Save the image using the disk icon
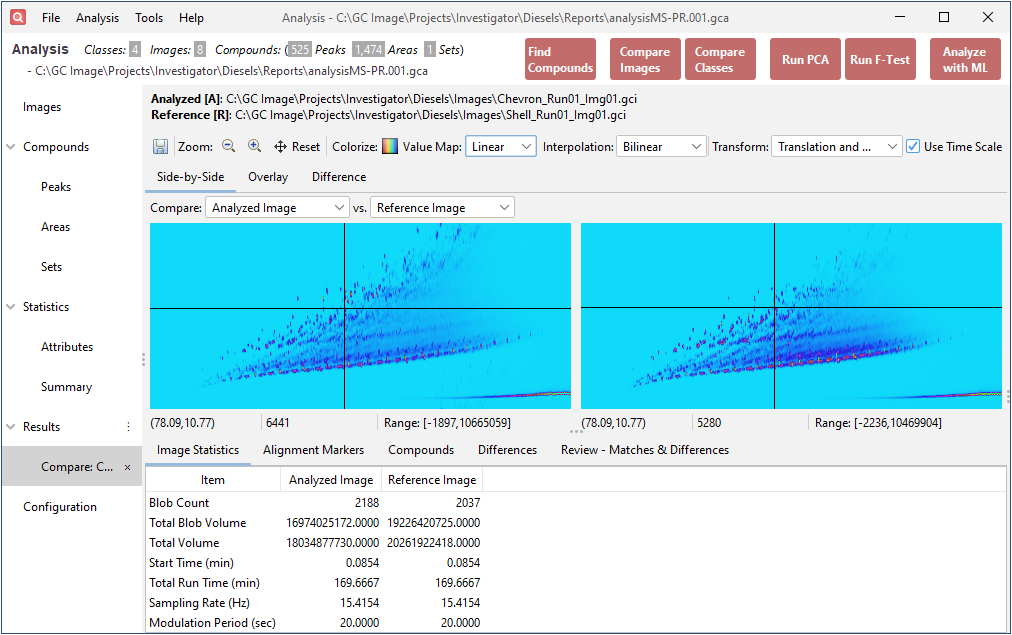The height and width of the screenshot is (635, 1012). point(160,146)
